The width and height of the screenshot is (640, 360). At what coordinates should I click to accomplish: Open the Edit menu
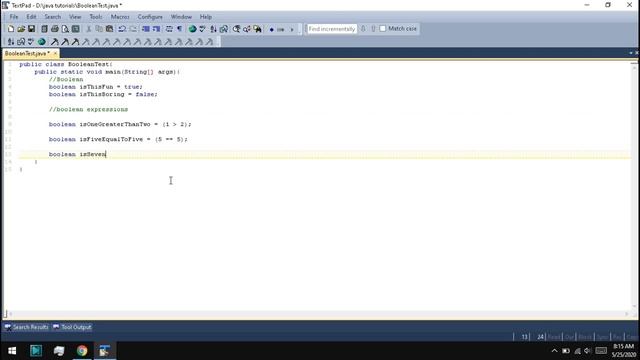[31, 17]
